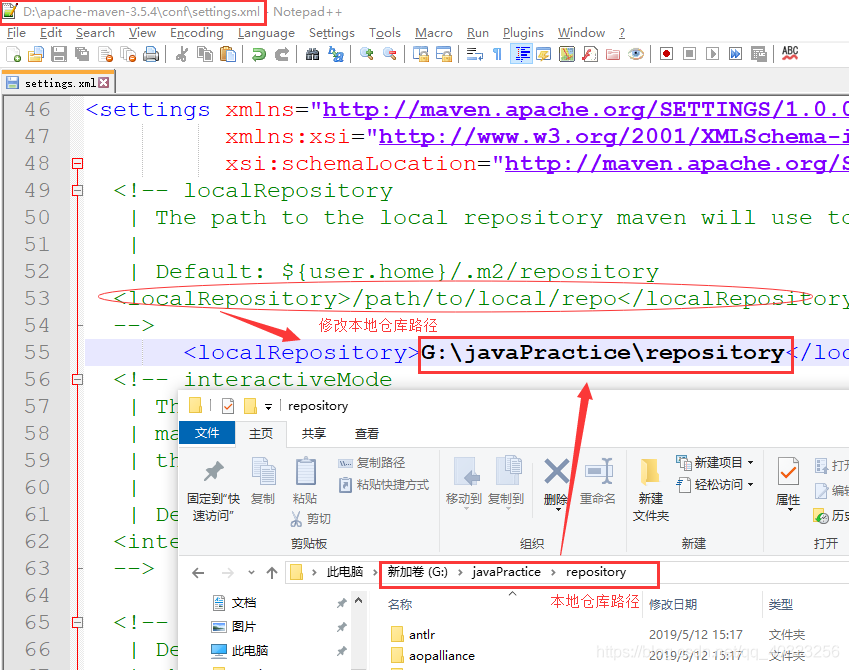Copy selection using the toolbar copy icon
Image resolution: width=849 pixels, height=670 pixels.
(205, 54)
